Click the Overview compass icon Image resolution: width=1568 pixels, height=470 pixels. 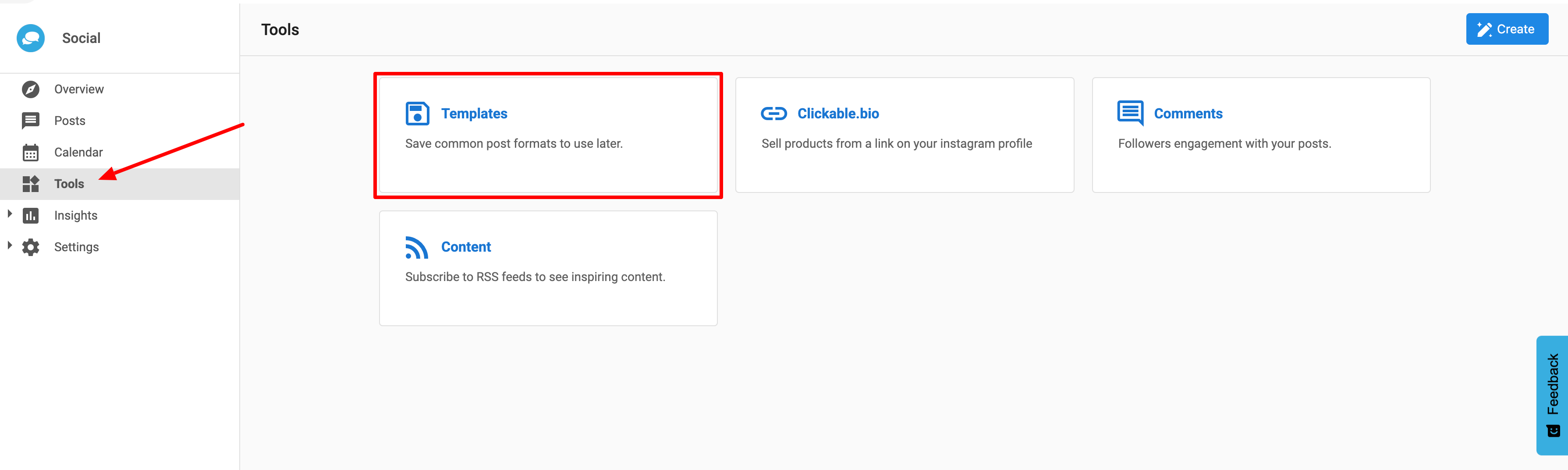[30, 89]
